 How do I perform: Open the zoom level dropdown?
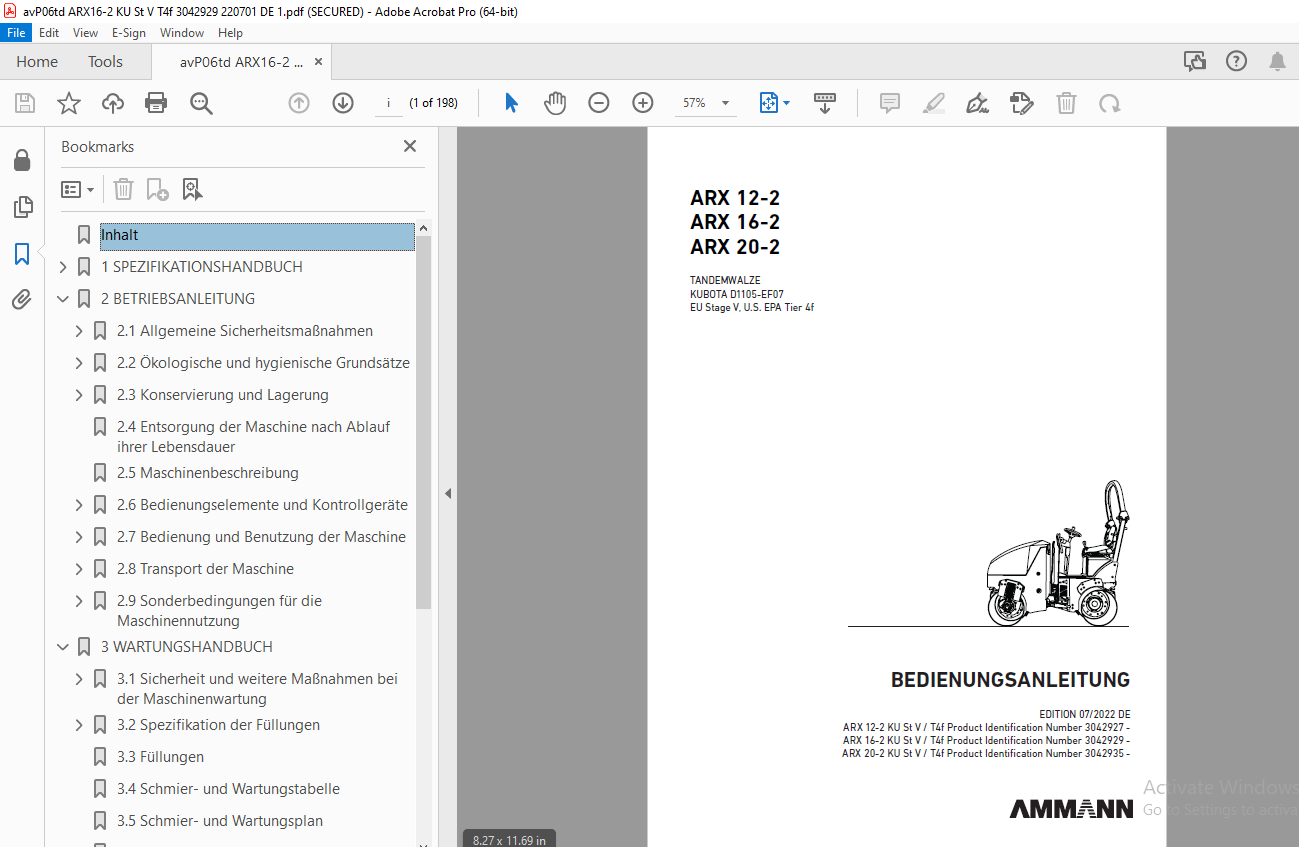click(x=725, y=103)
